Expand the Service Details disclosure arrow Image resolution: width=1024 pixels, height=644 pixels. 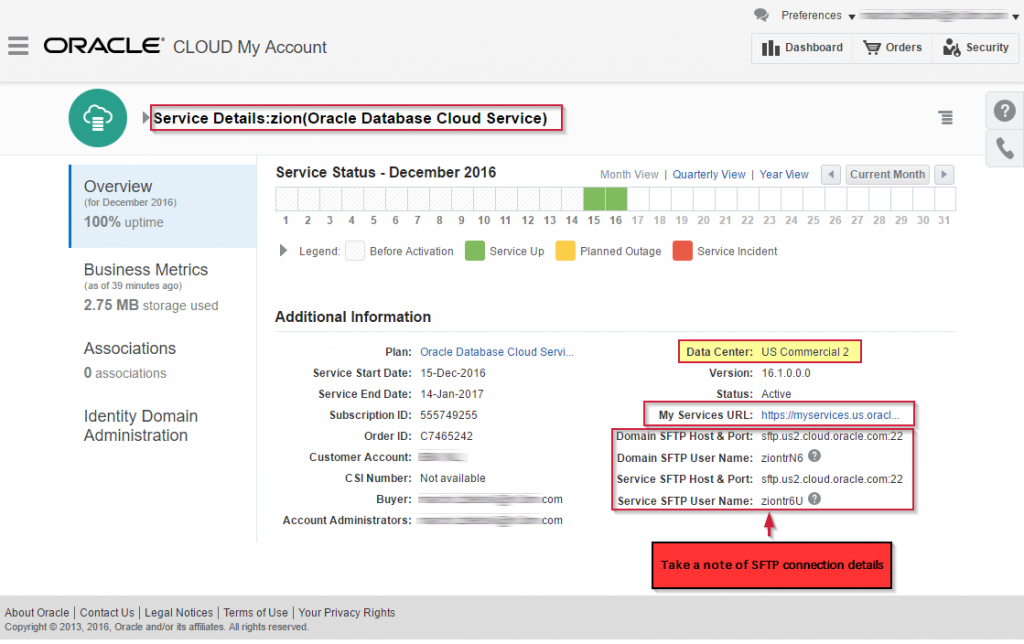pos(145,117)
